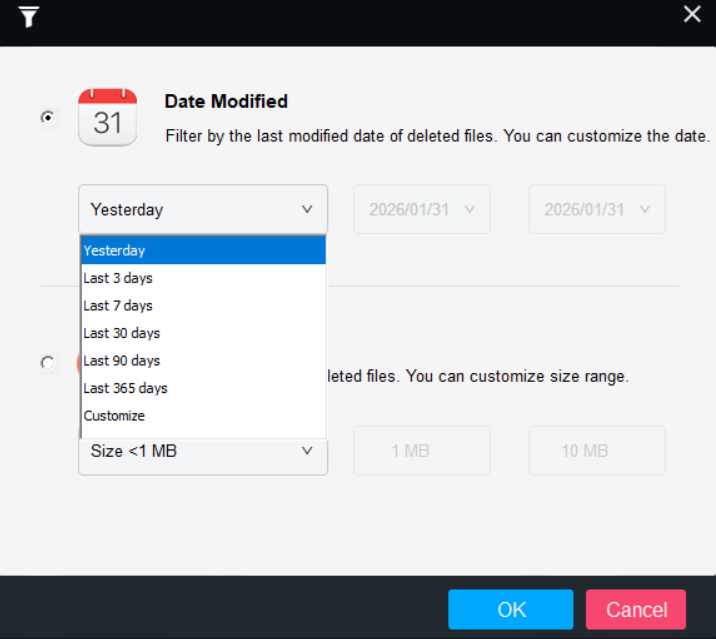This screenshot has height=639, width=716.
Task: Choose Last 7 days option
Action: (203, 305)
